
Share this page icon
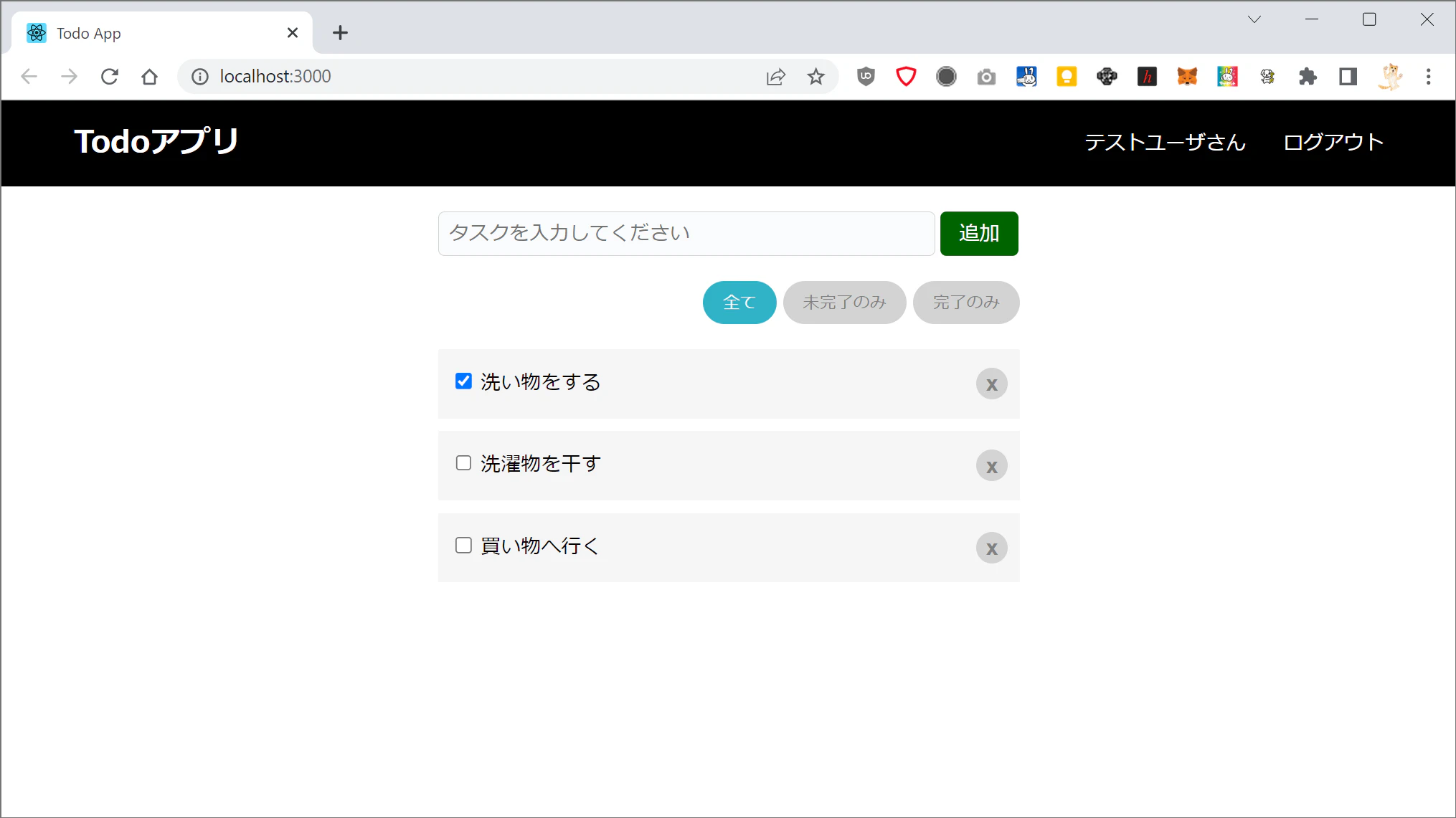point(776,77)
